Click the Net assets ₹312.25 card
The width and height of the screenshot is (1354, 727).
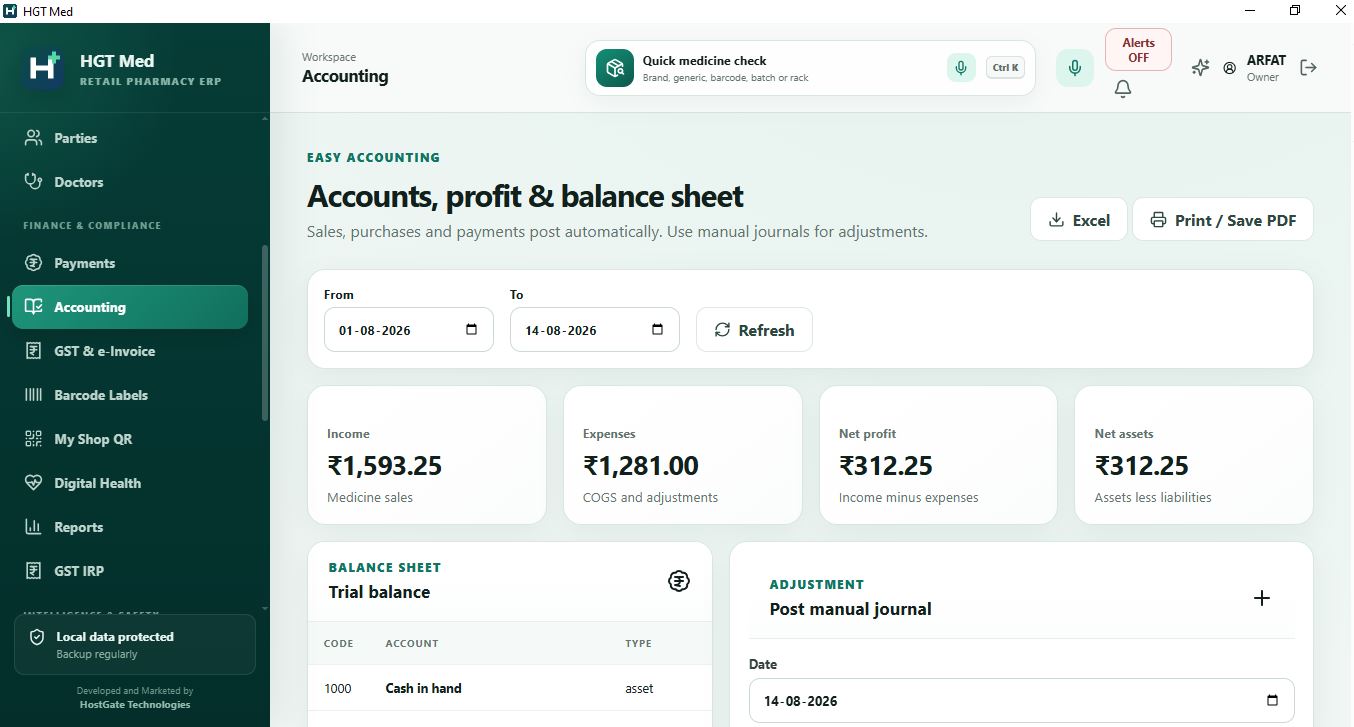tap(1194, 455)
